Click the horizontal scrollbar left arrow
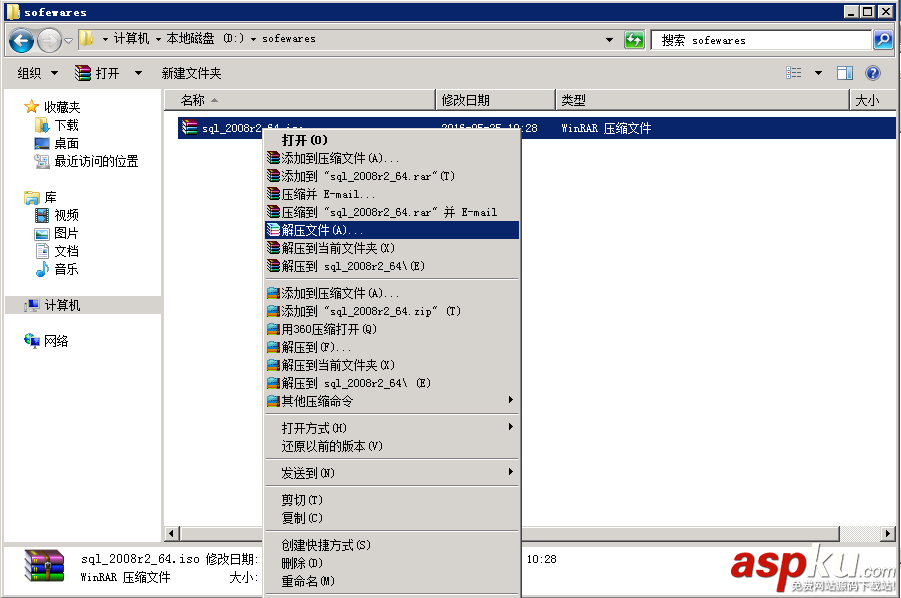901x598 pixels. click(171, 533)
